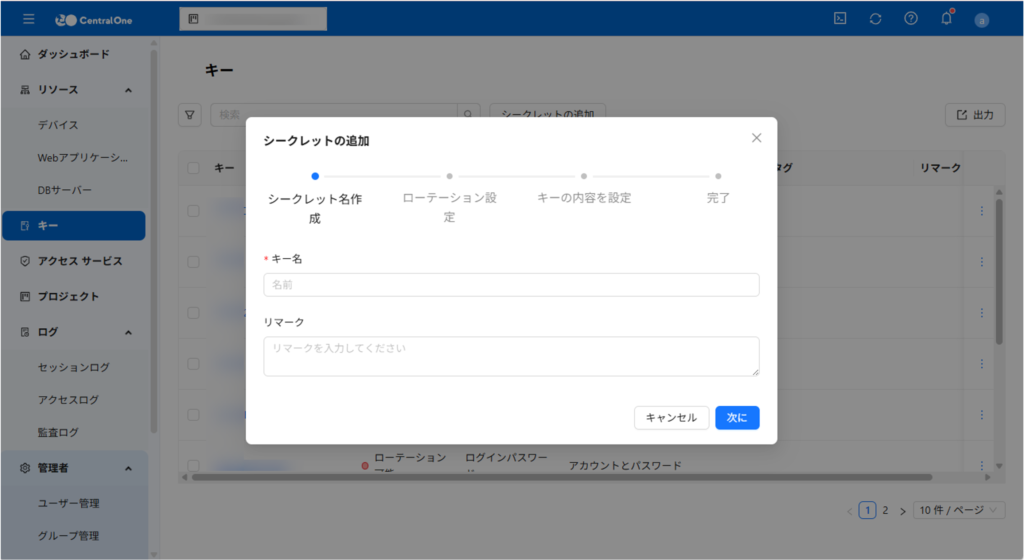Viewport: 1024px width, 560px height.
Task: Select セッションログ in the sidebar
Action: (73, 367)
